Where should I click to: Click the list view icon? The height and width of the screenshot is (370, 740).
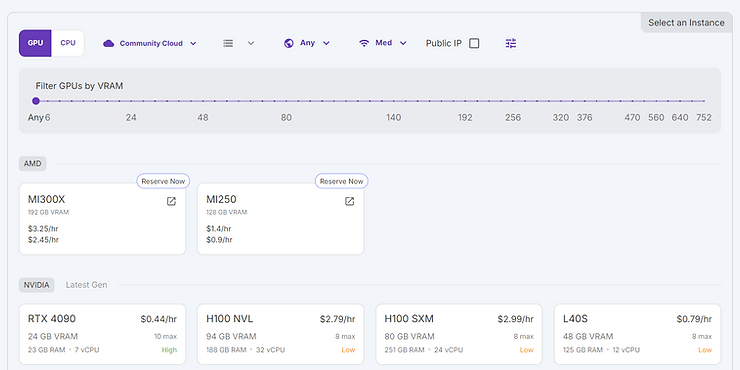pyautogui.click(x=228, y=43)
